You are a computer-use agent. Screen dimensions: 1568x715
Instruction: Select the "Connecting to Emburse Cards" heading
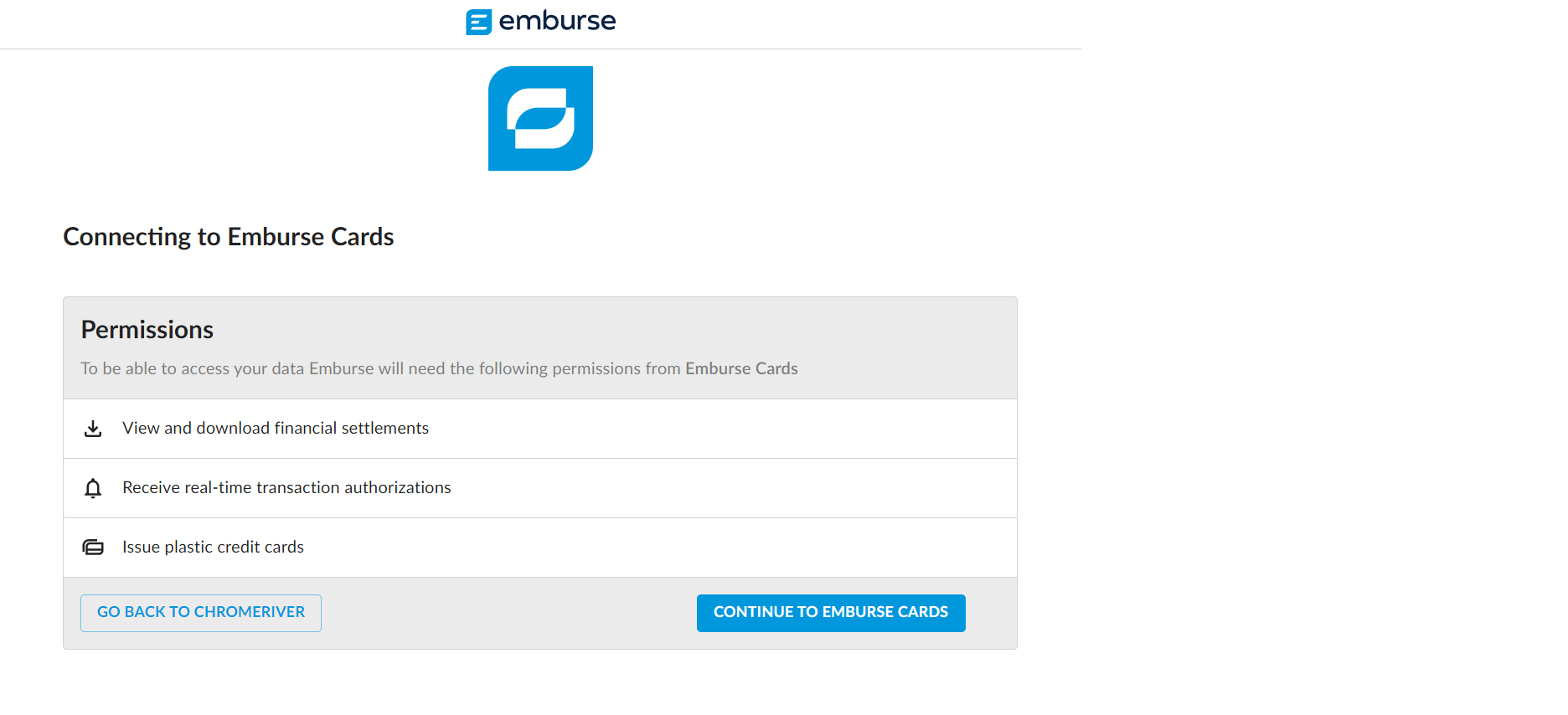(x=229, y=237)
